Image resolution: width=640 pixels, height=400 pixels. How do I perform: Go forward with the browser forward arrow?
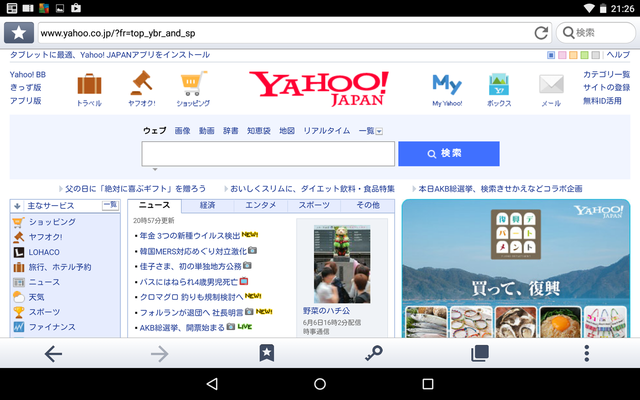[x=160, y=353]
